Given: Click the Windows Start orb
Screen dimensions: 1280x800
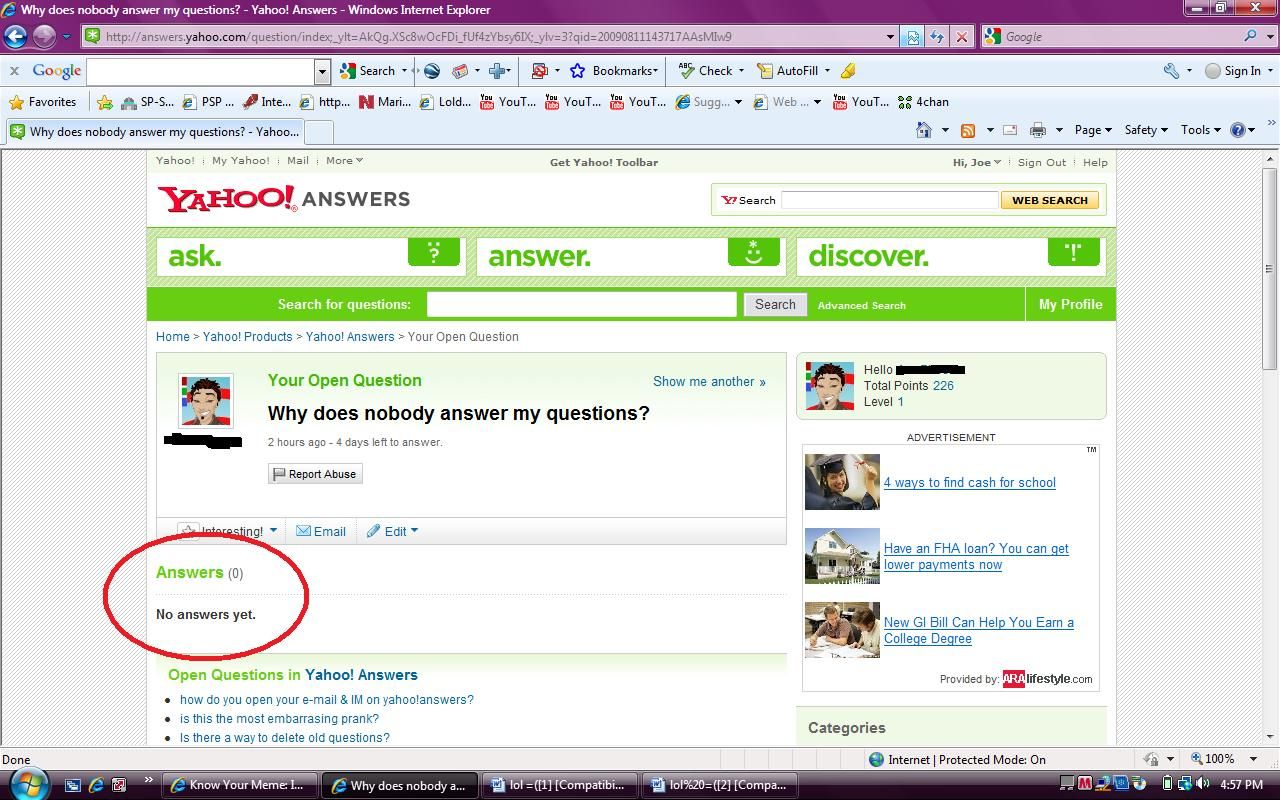Looking at the screenshot, I should pos(29,783).
